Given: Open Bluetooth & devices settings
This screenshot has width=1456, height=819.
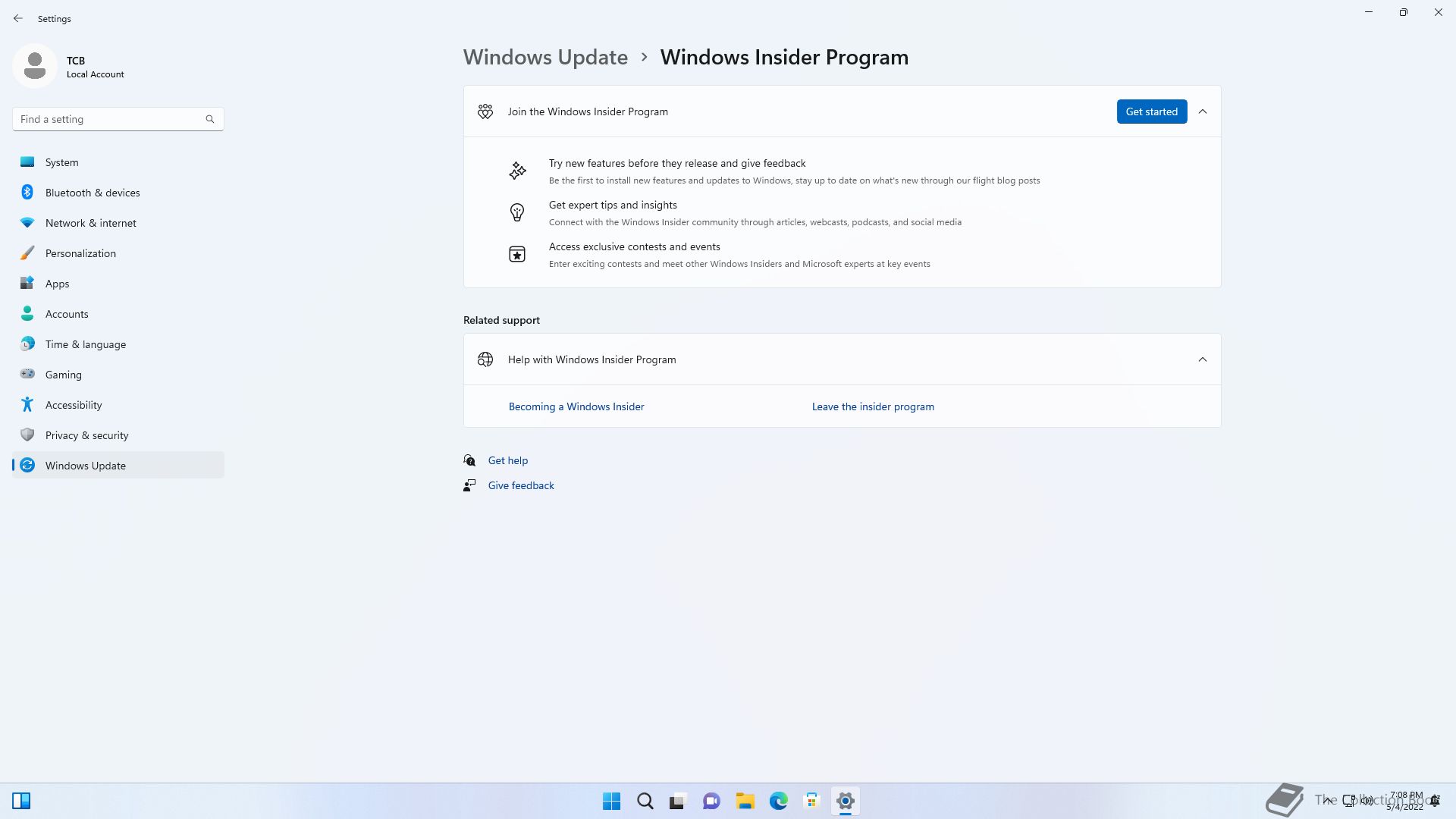Looking at the screenshot, I should click(x=118, y=193).
